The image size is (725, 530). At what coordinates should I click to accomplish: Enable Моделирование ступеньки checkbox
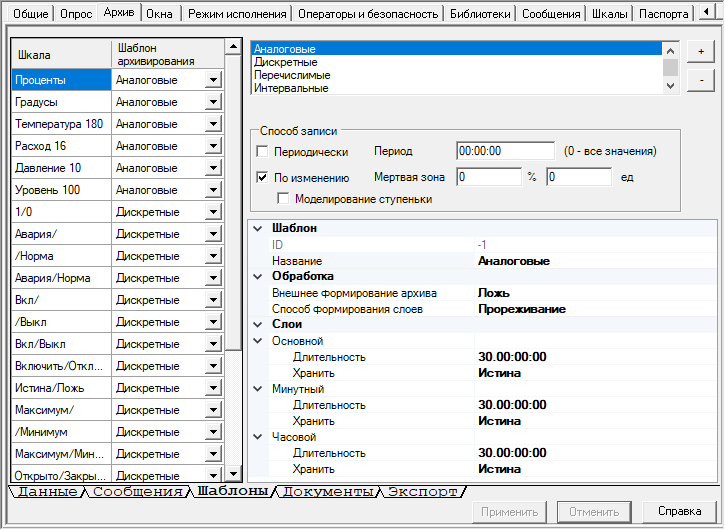tap(283, 199)
